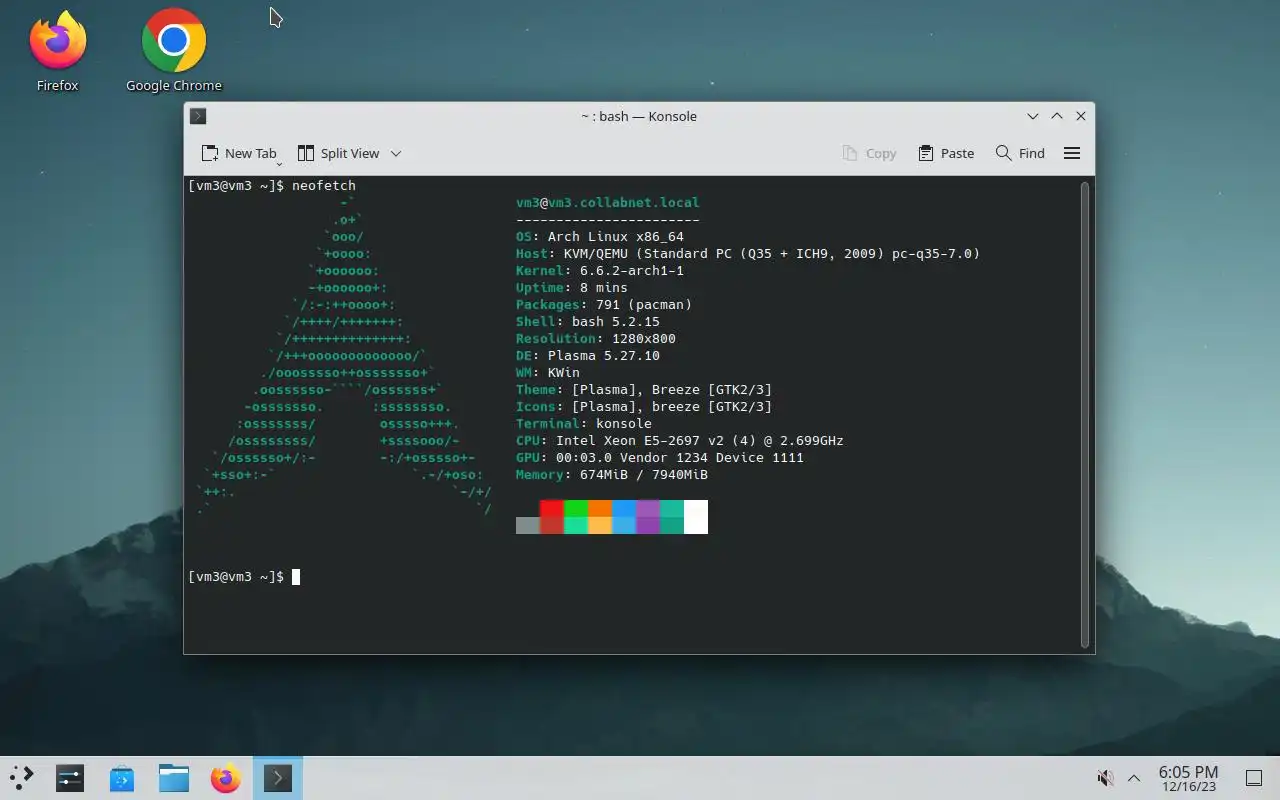Viewport: 1280px width, 800px height.
Task: Select the Konsole taskbar entry
Action: click(x=278, y=777)
